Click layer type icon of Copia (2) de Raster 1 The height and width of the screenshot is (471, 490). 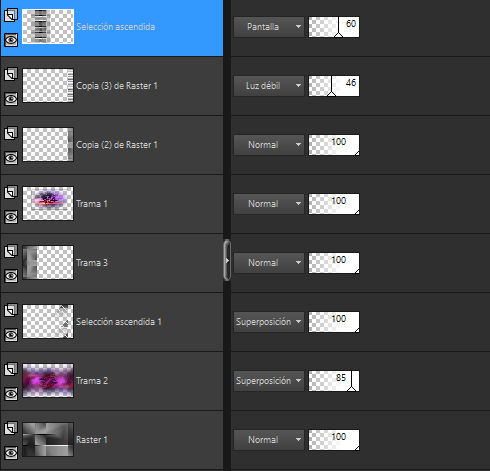(x=11, y=133)
